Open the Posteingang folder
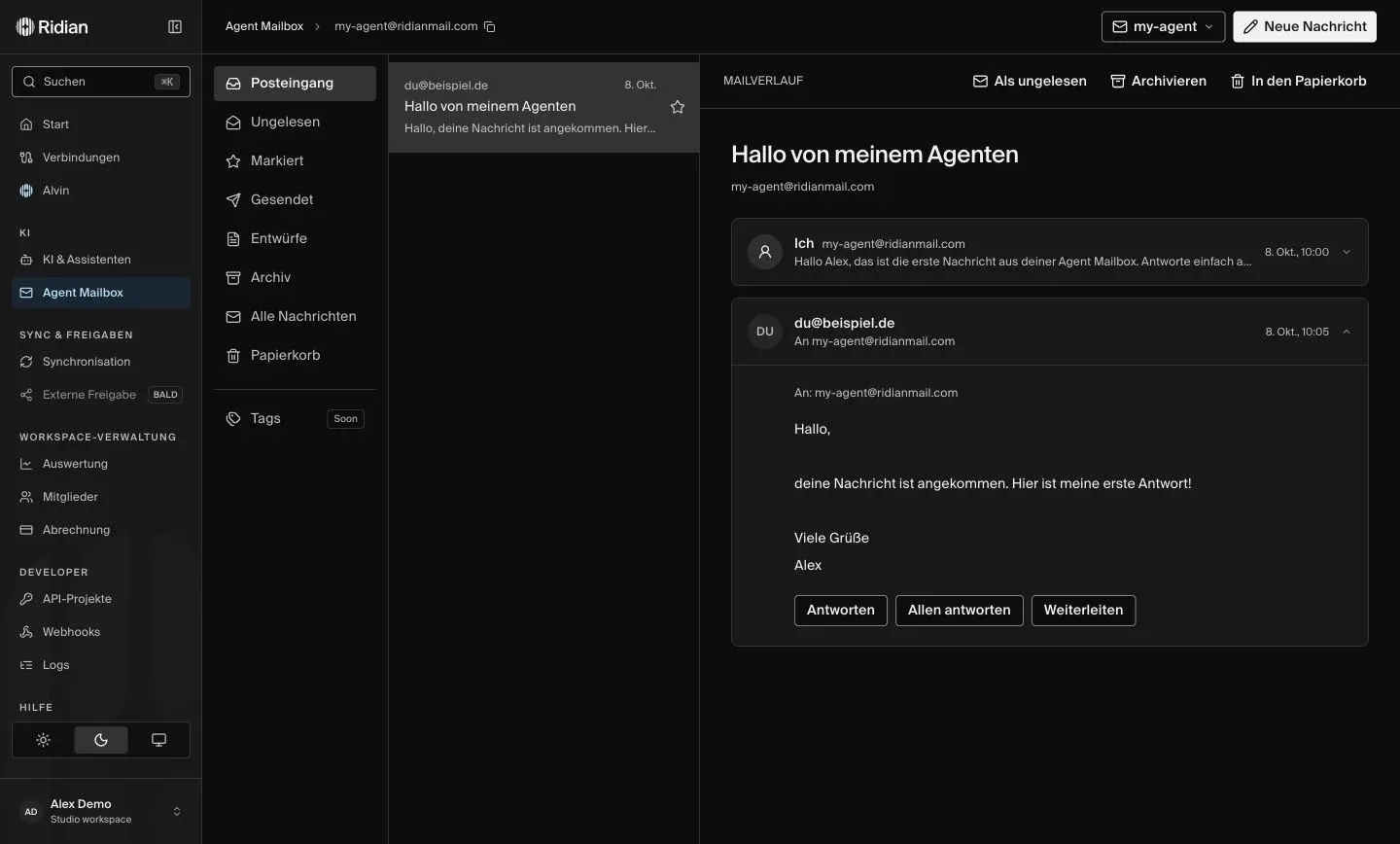 [295, 84]
